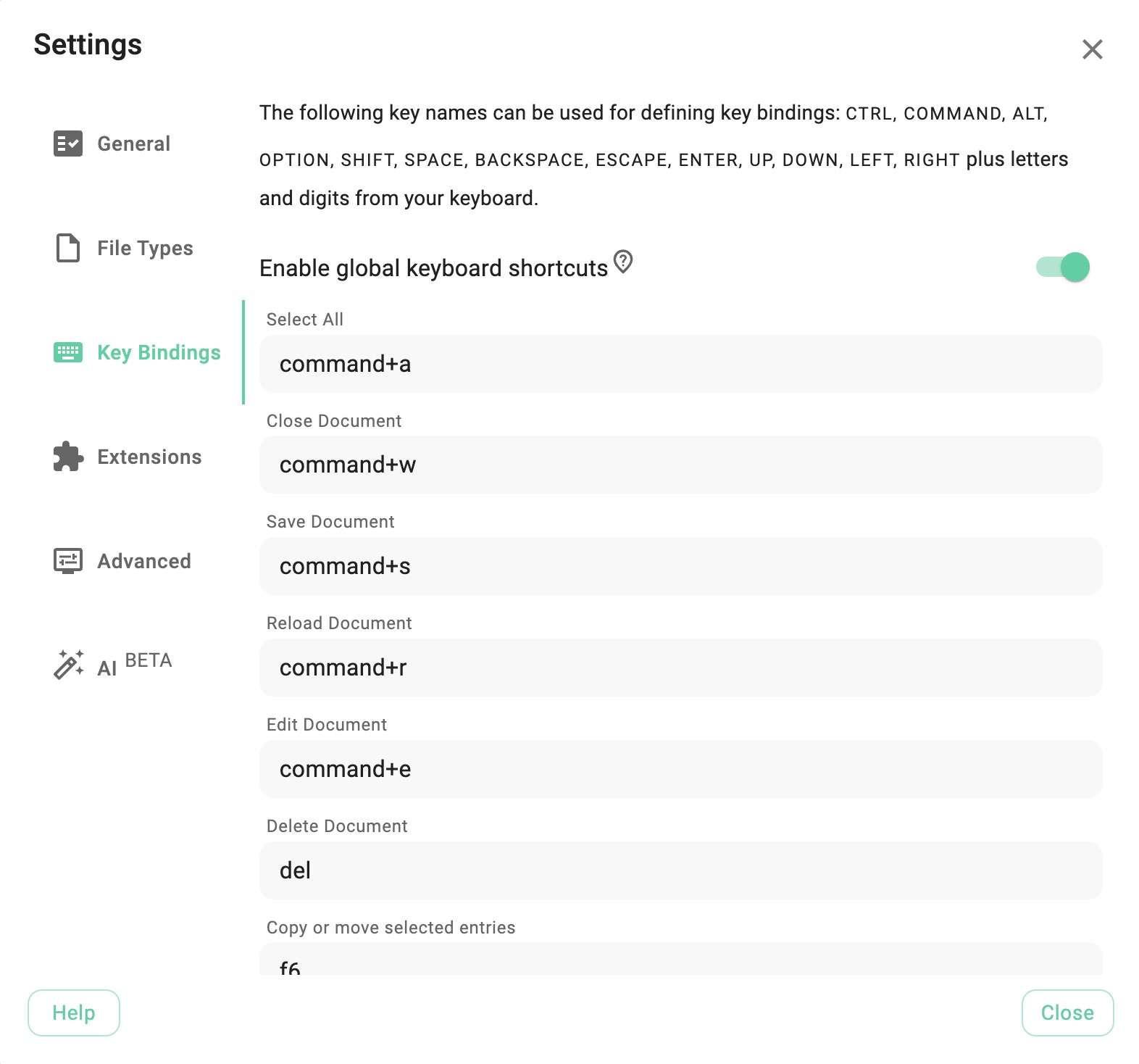The width and height of the screenshot is (1139, 1064).
Task: Close settings dialog with X icon
Action: [x=1092, y=49]
